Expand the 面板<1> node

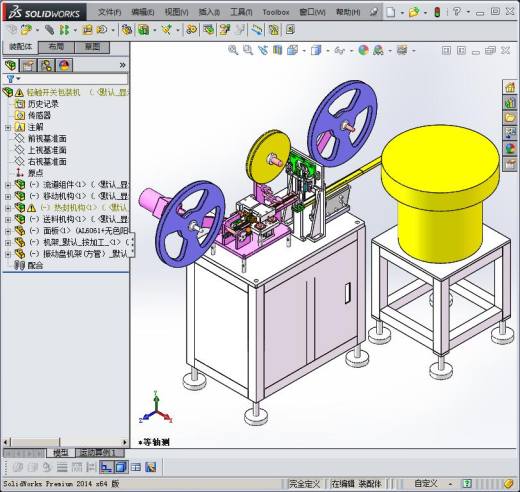[8, 231]
